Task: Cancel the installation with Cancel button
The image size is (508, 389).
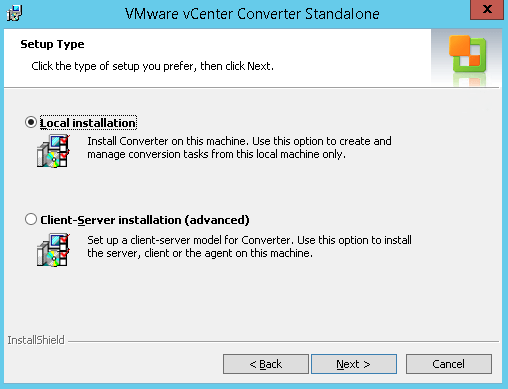Action: pyautogui.click(x=449, y=364)
